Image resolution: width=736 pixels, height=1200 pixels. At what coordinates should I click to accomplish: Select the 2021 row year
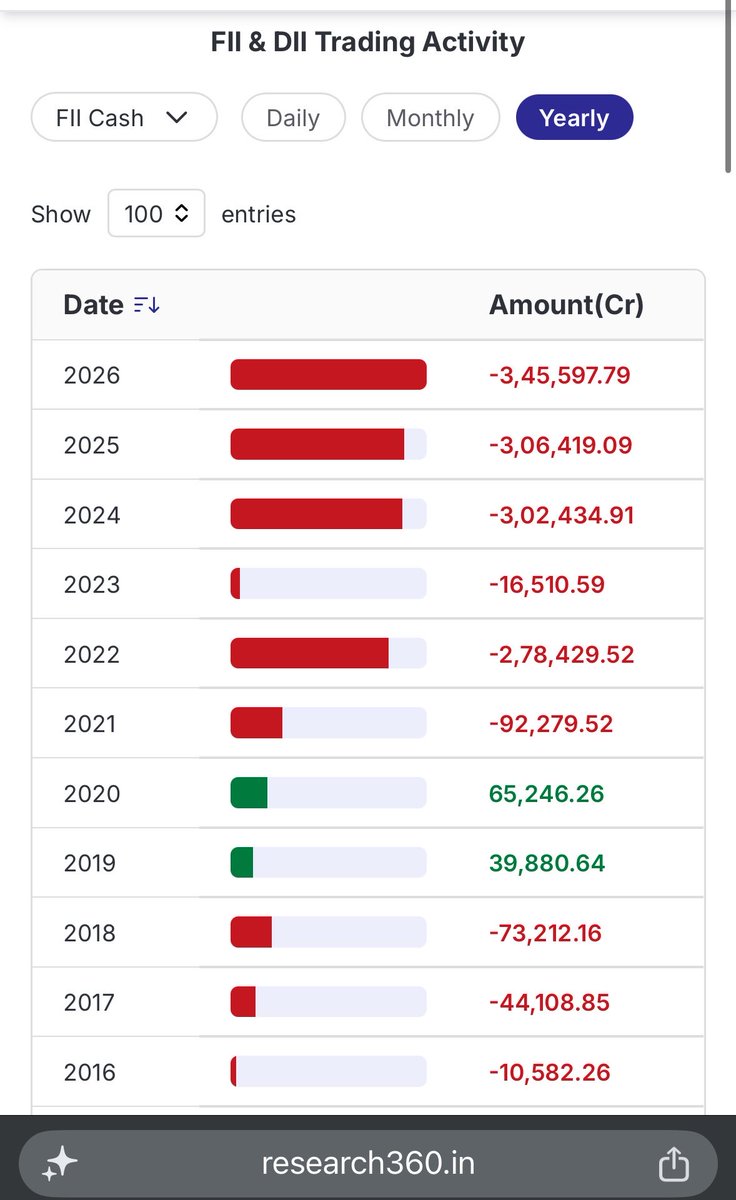pos(90,723)
